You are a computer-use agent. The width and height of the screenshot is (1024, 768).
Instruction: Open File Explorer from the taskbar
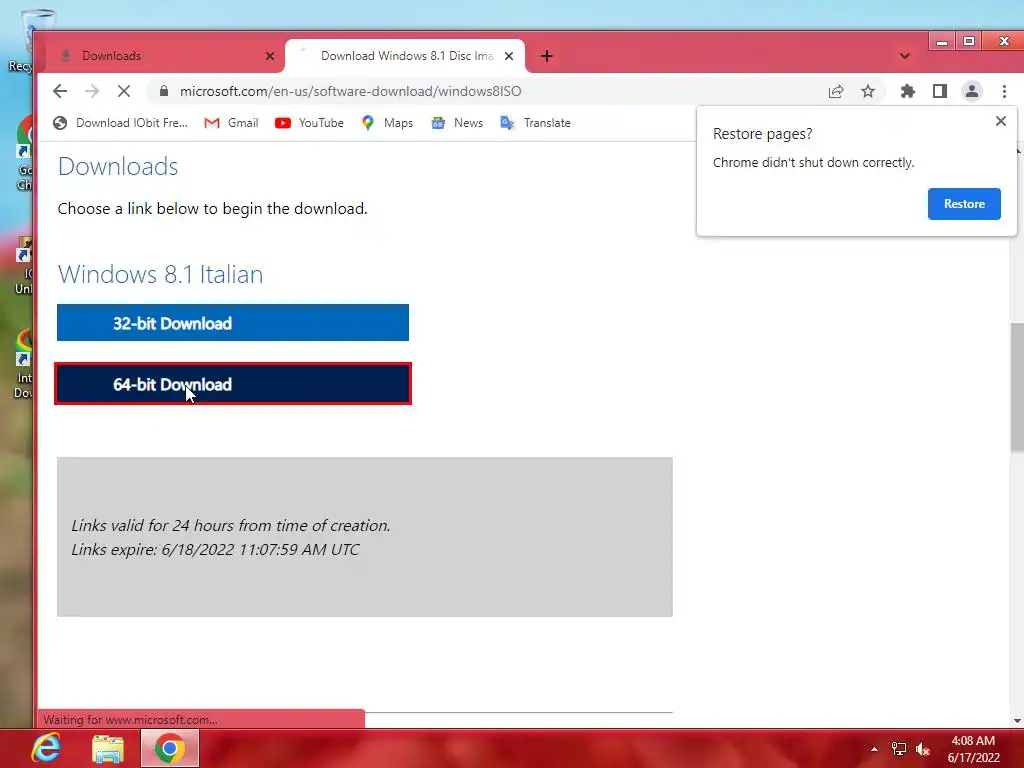point(108,748)
